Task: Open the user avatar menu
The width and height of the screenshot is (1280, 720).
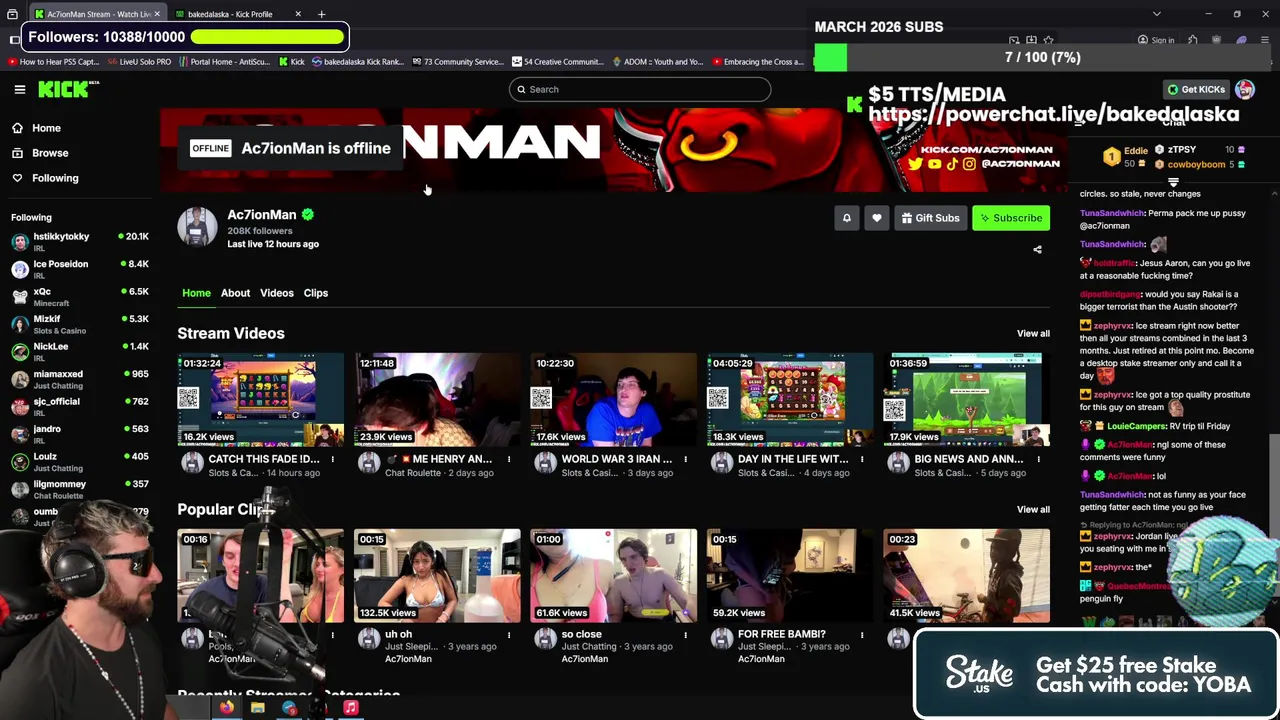Action: pyautogui.click(x=1244, y=89)
